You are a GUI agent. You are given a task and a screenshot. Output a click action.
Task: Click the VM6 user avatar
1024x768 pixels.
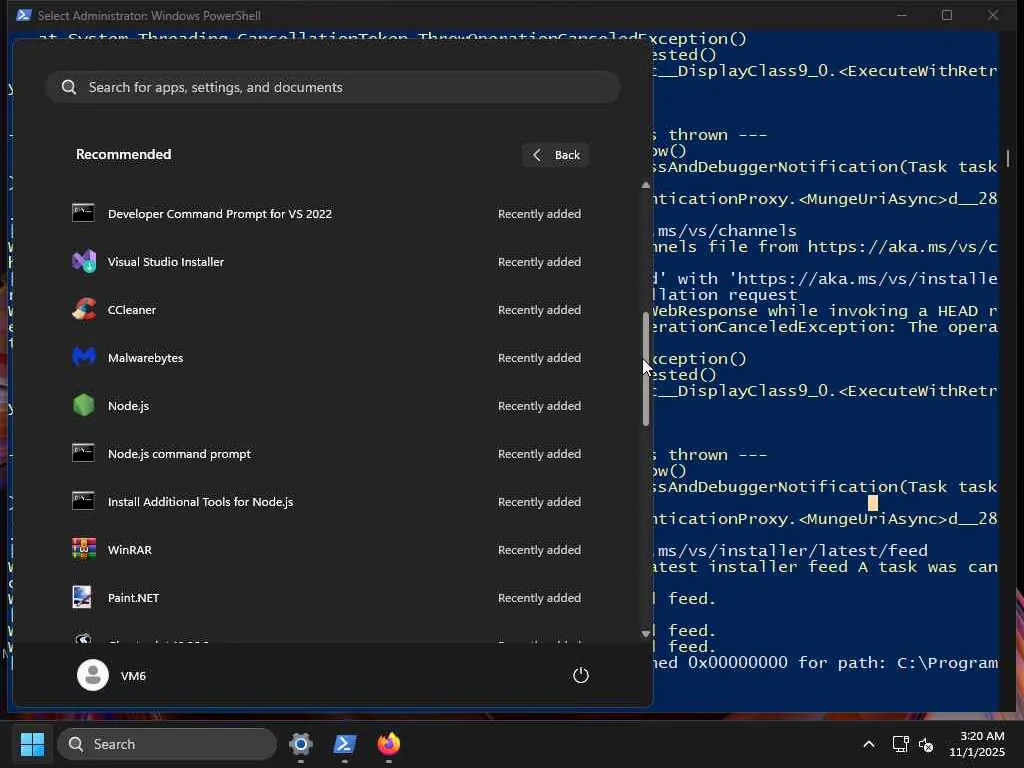coord(93,675)
